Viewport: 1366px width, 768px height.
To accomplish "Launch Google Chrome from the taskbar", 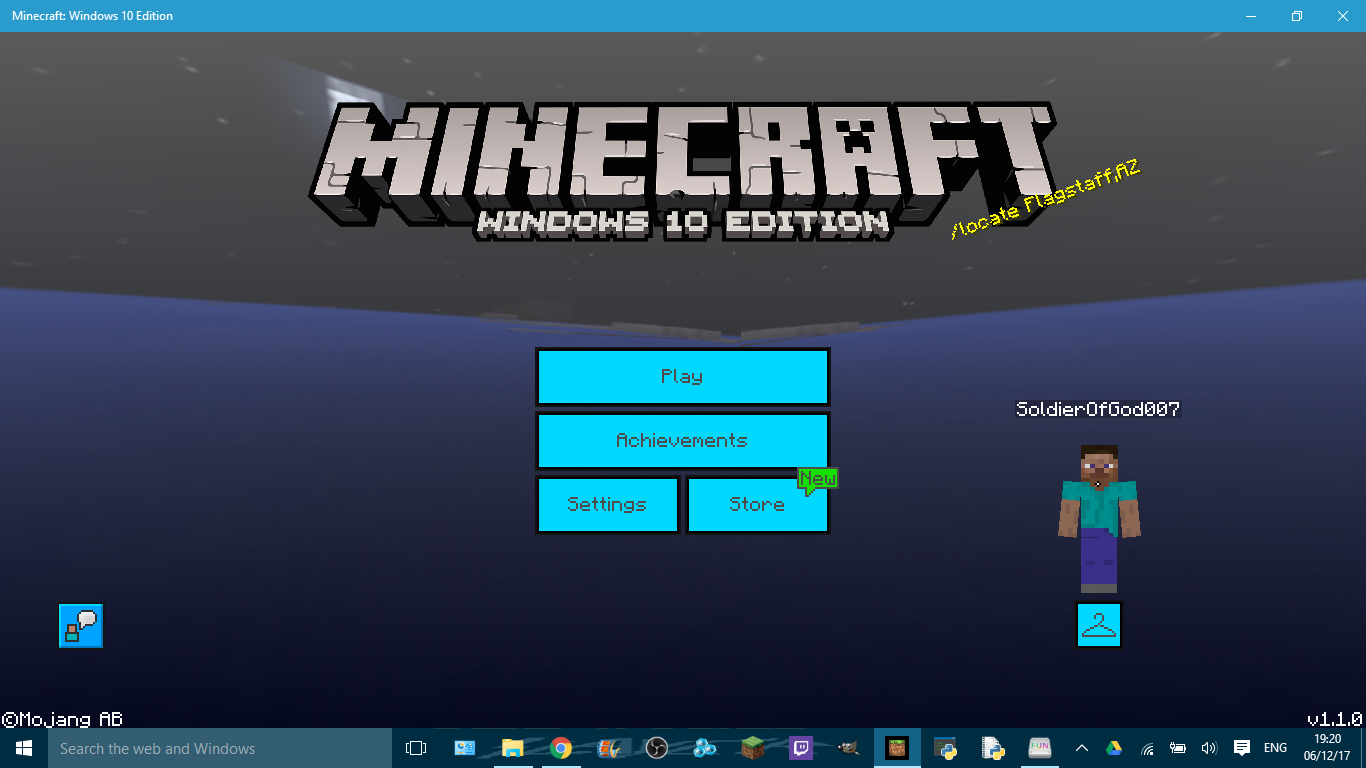I will pyautogui.click(x=561, y=748).
